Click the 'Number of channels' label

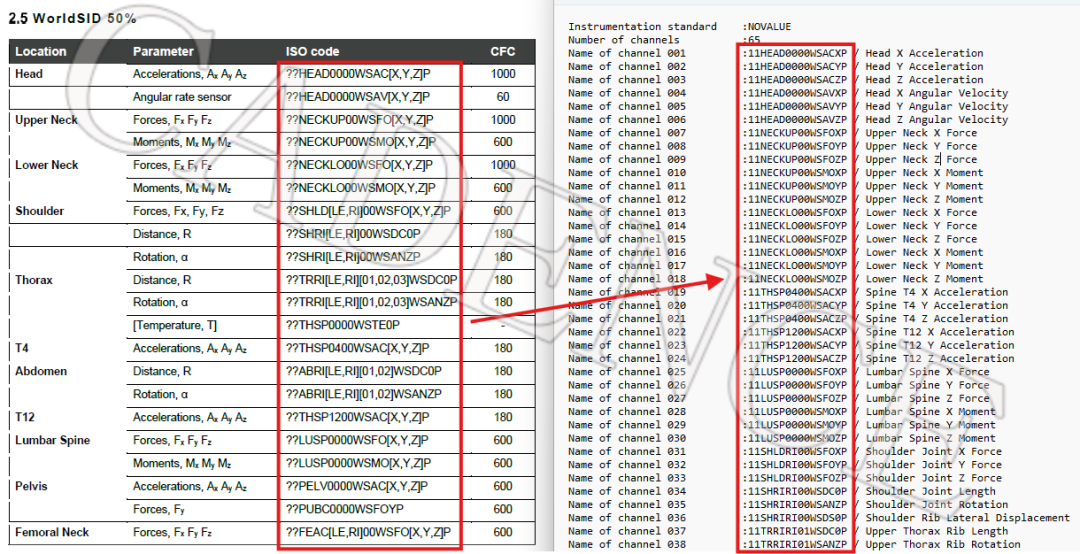(623, 39)
